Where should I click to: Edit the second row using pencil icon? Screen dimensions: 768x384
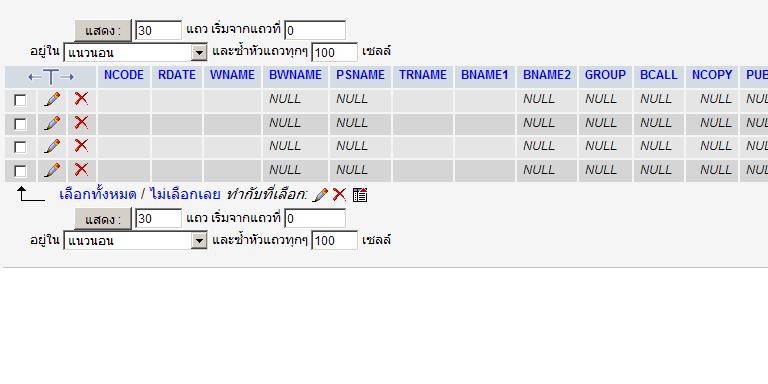pyautogui.click(x=52, y=123)
